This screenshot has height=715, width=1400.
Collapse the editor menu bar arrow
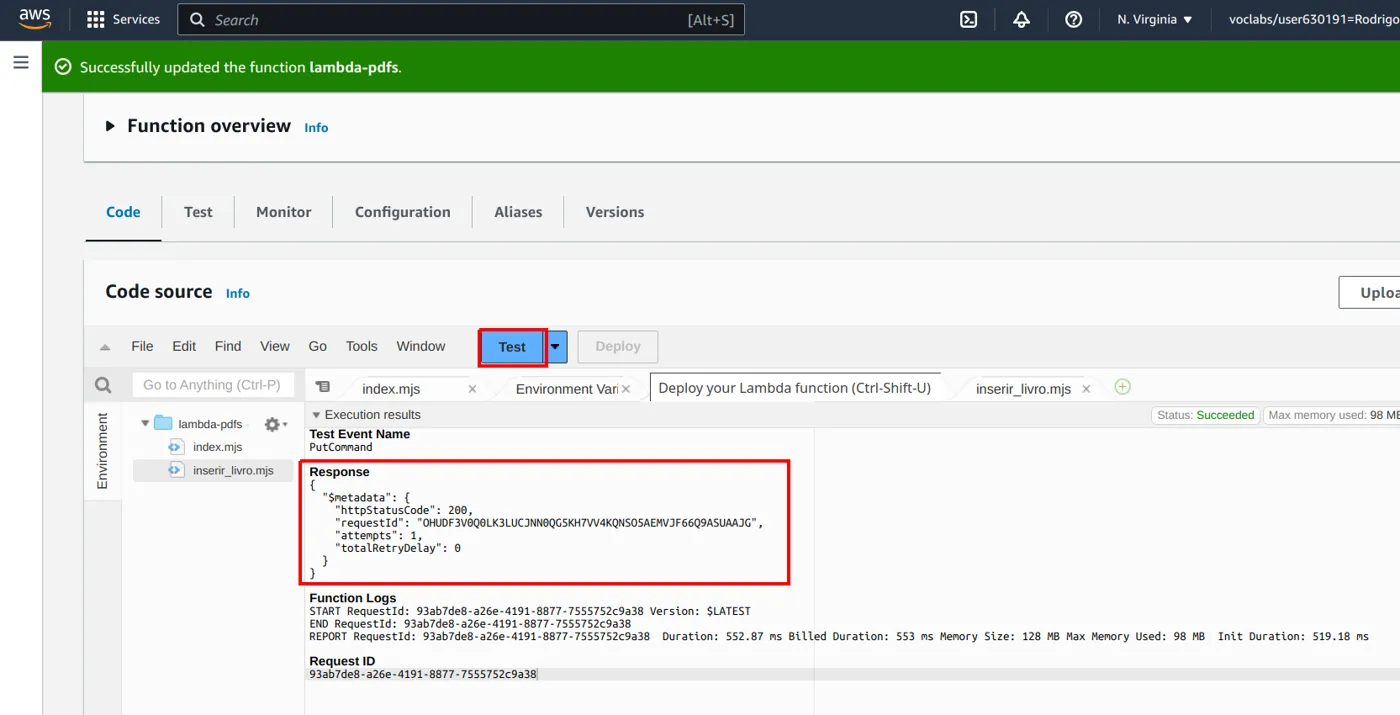tap(105, 347)
